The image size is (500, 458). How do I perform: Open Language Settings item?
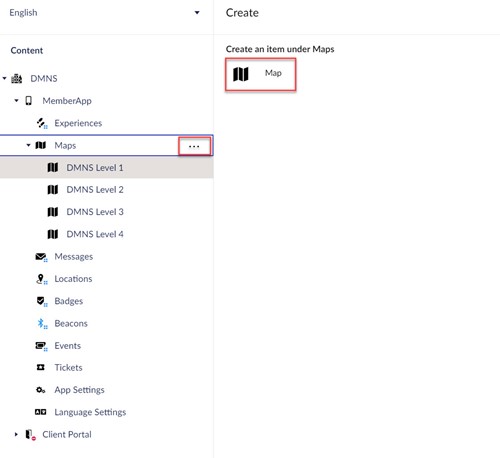pos(90,412)
